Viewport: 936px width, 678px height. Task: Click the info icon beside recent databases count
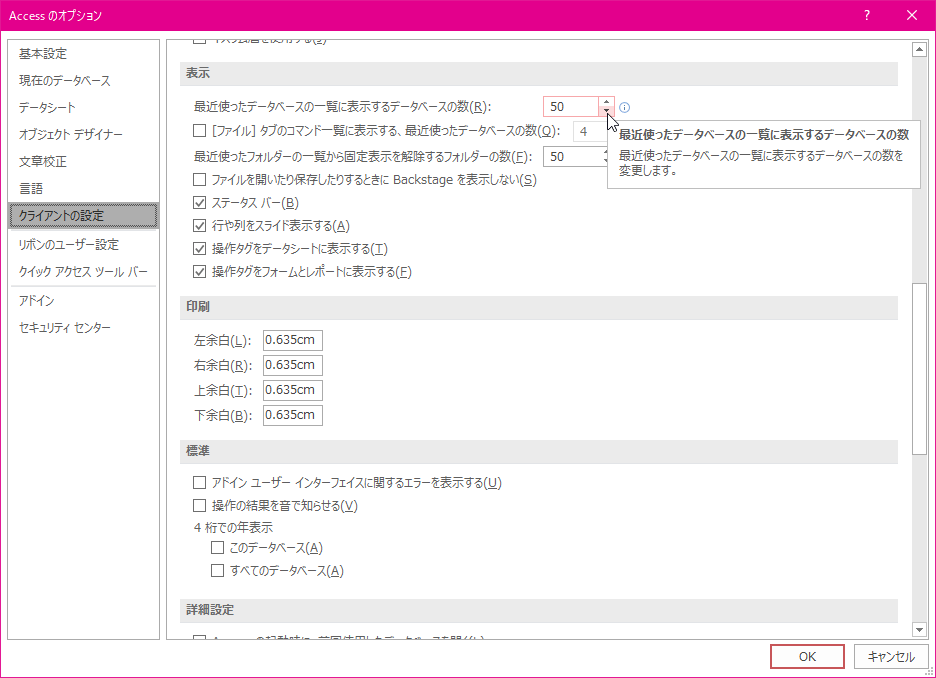[624, 107]
